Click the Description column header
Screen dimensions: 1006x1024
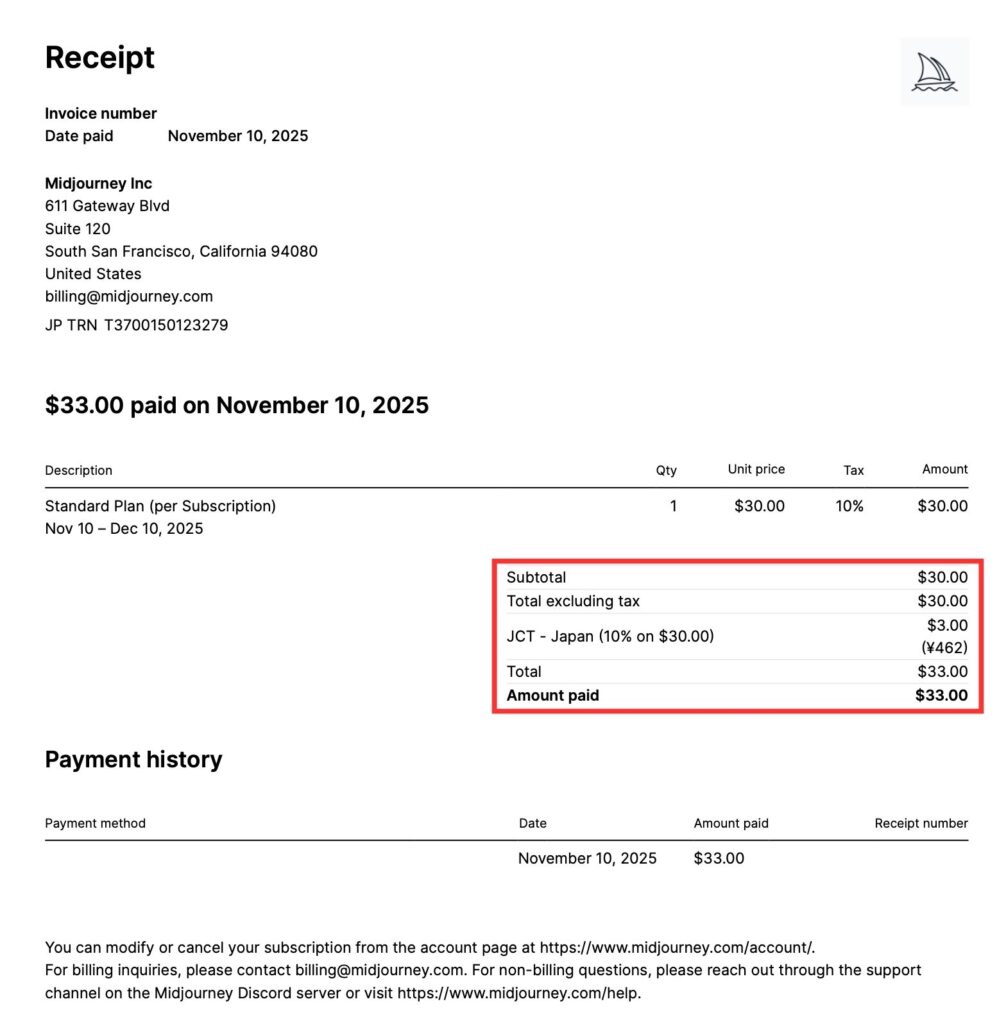click(79, 470)
